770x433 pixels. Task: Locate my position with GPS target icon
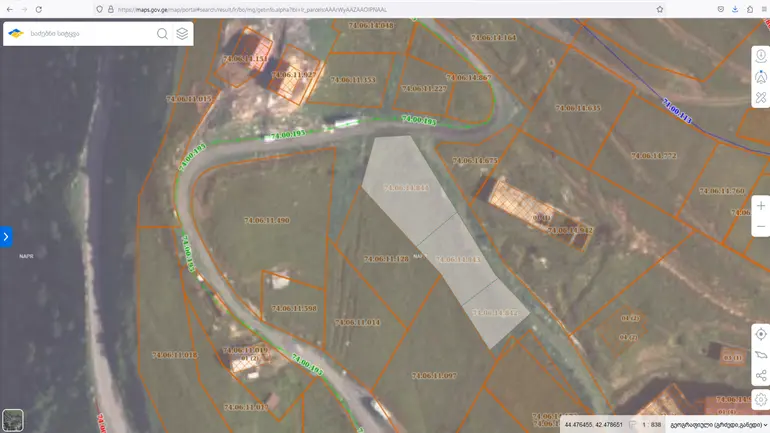pyautogui.click(x=761, y=334)
